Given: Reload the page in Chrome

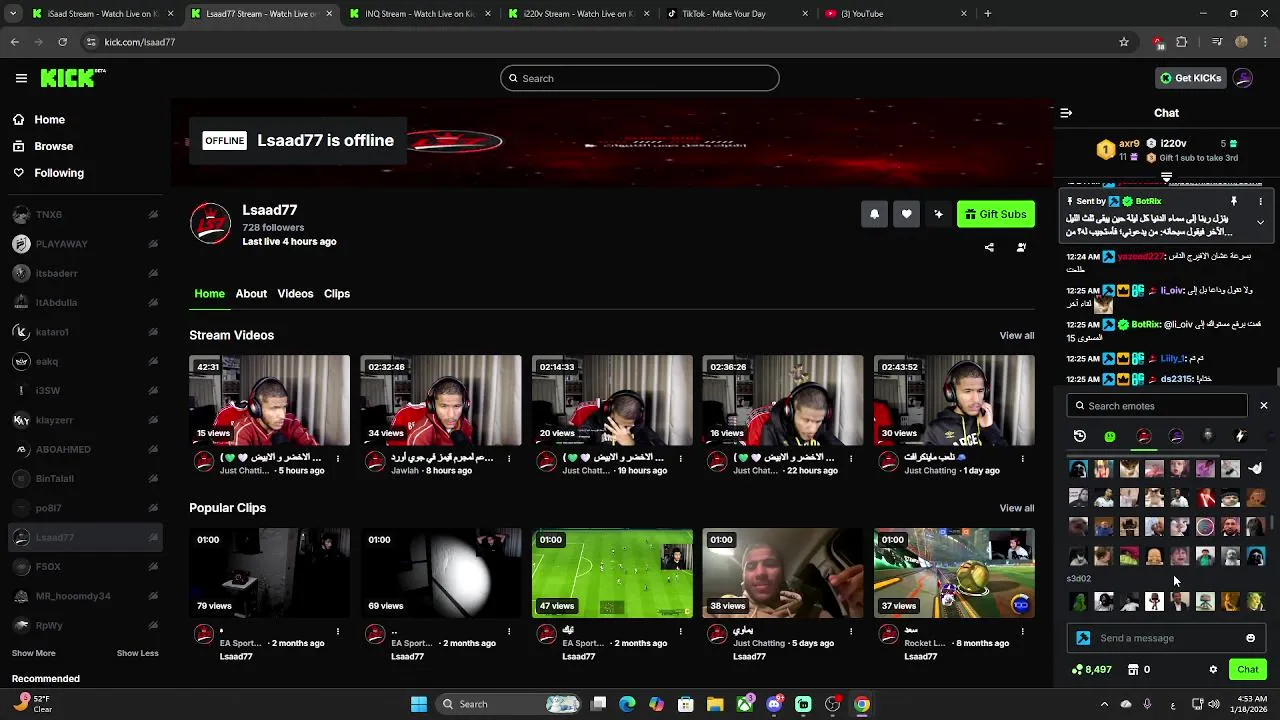Looking at the screenshot, I should pos(62,42).
